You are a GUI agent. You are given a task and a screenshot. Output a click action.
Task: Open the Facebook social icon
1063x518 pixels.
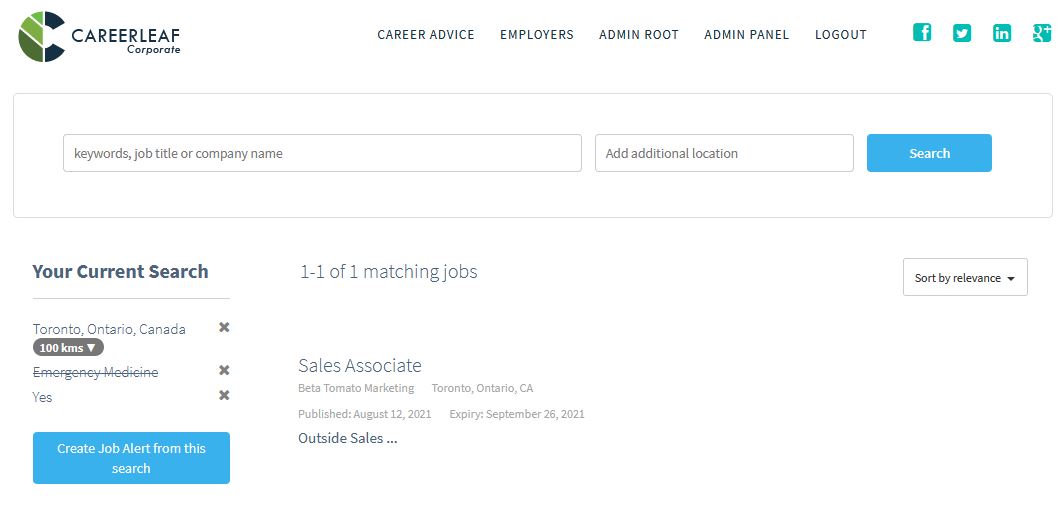pos(921,33)
